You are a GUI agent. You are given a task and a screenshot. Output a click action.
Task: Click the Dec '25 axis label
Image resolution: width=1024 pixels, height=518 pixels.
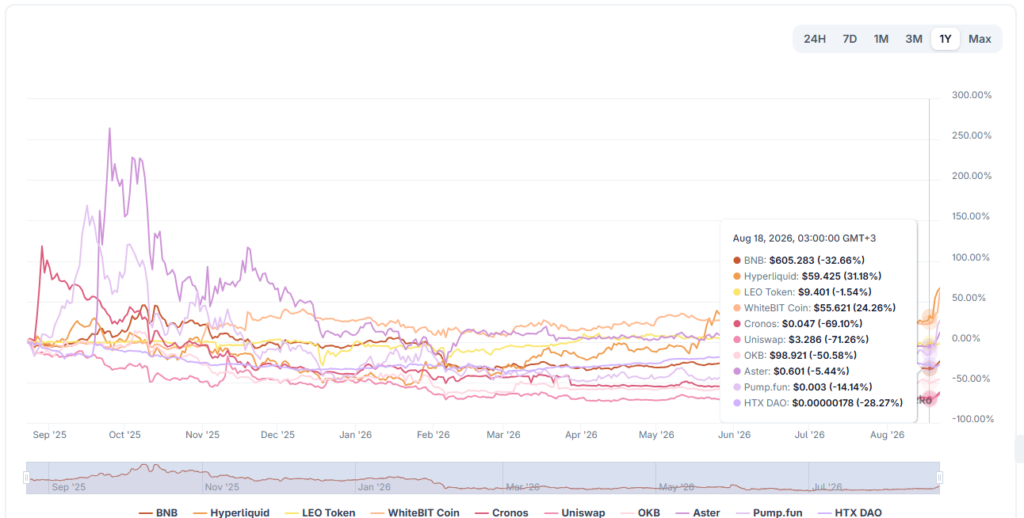coord(278,434)
